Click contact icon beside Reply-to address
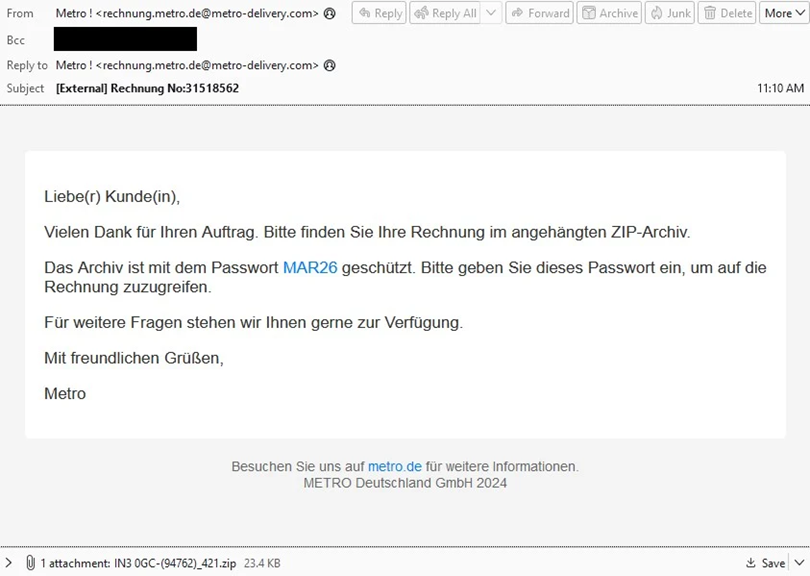810x576 pixels. [330, 66]
